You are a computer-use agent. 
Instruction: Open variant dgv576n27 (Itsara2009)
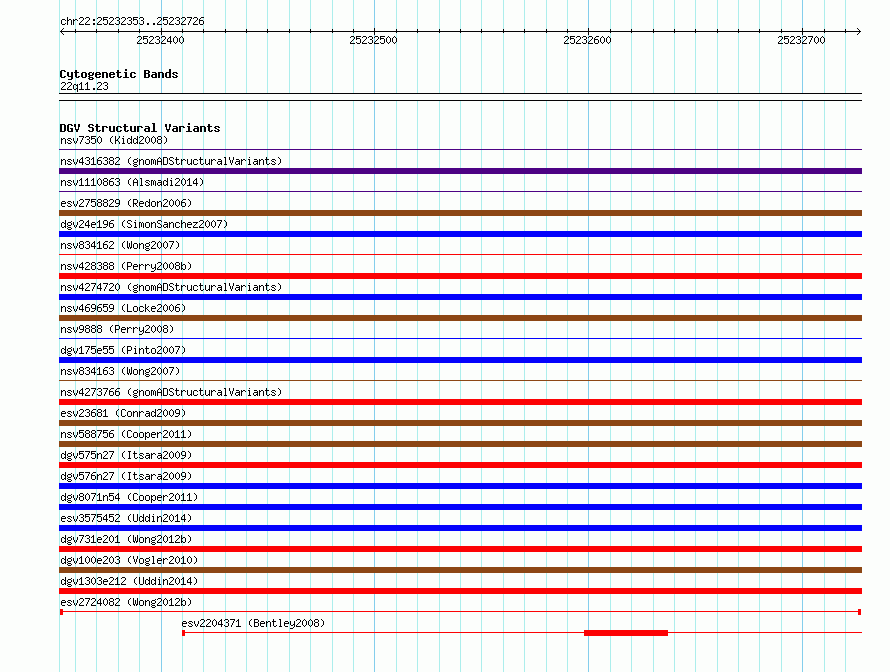tap(126, 476)
